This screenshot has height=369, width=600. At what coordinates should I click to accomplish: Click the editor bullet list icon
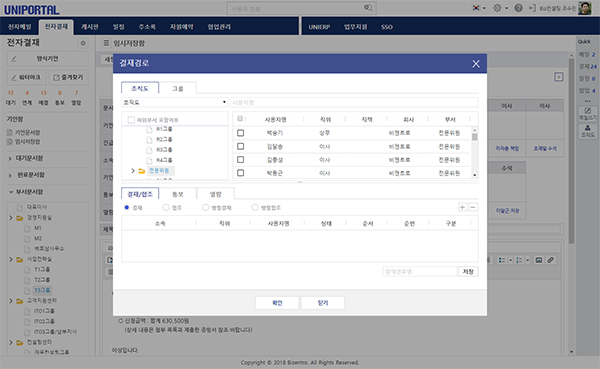pyautogui.click(x=501, y=260)
